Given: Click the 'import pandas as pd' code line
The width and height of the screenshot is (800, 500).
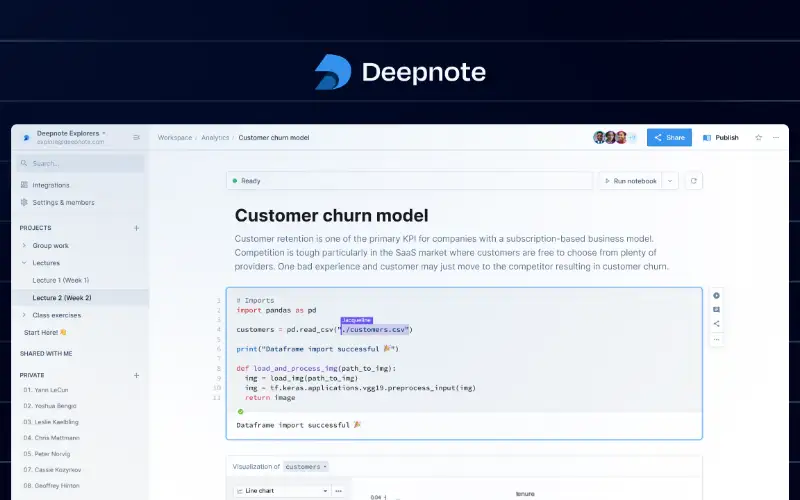Looking at the screenshot, I should [276, 310].
